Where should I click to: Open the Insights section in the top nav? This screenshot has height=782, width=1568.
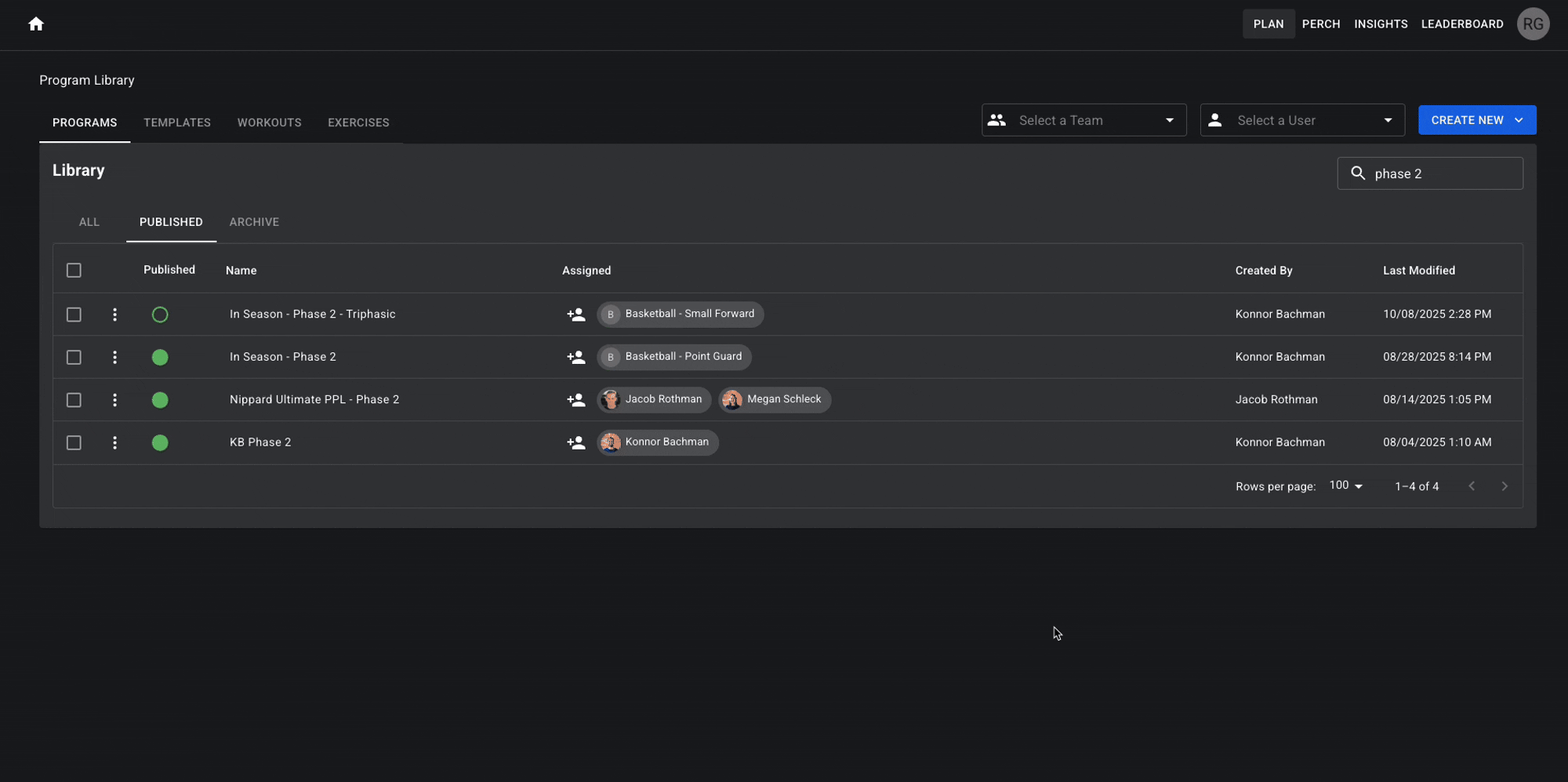[x=1381, y=24]
